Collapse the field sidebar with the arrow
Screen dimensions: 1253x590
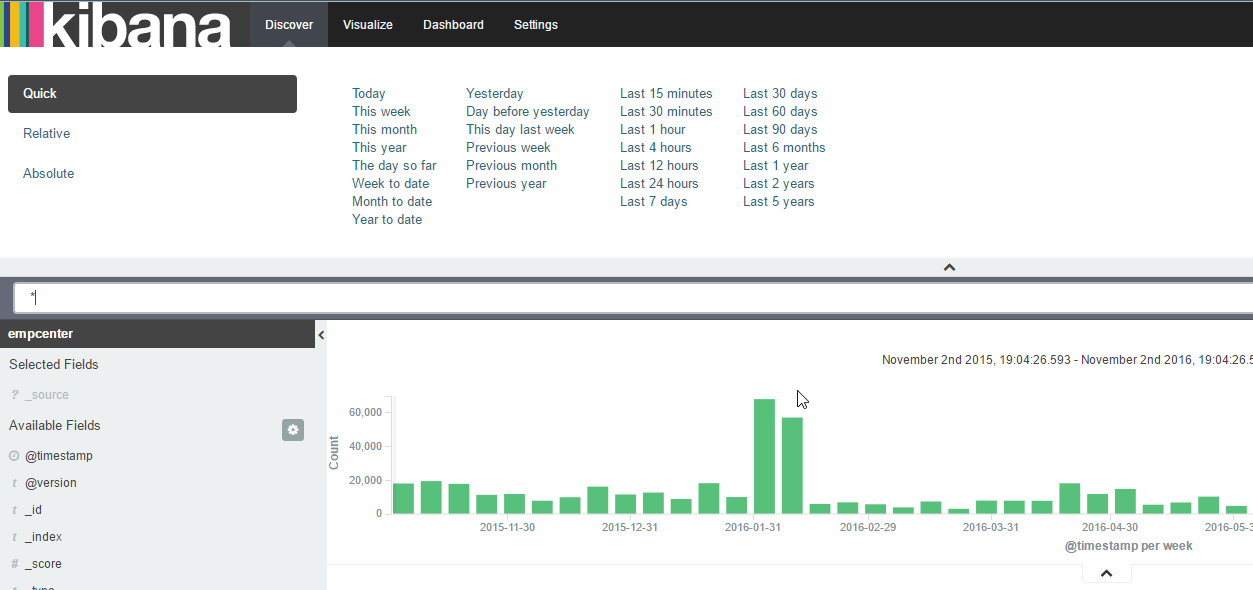(321, 335)
